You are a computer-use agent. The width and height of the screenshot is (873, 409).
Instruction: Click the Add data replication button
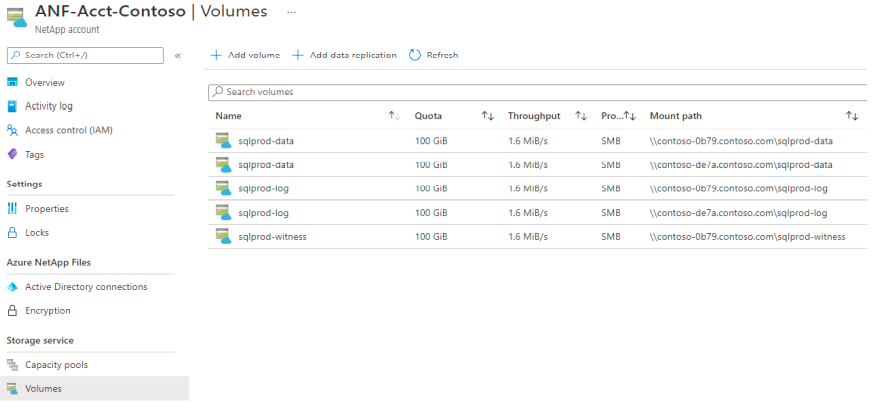(345, 55)
